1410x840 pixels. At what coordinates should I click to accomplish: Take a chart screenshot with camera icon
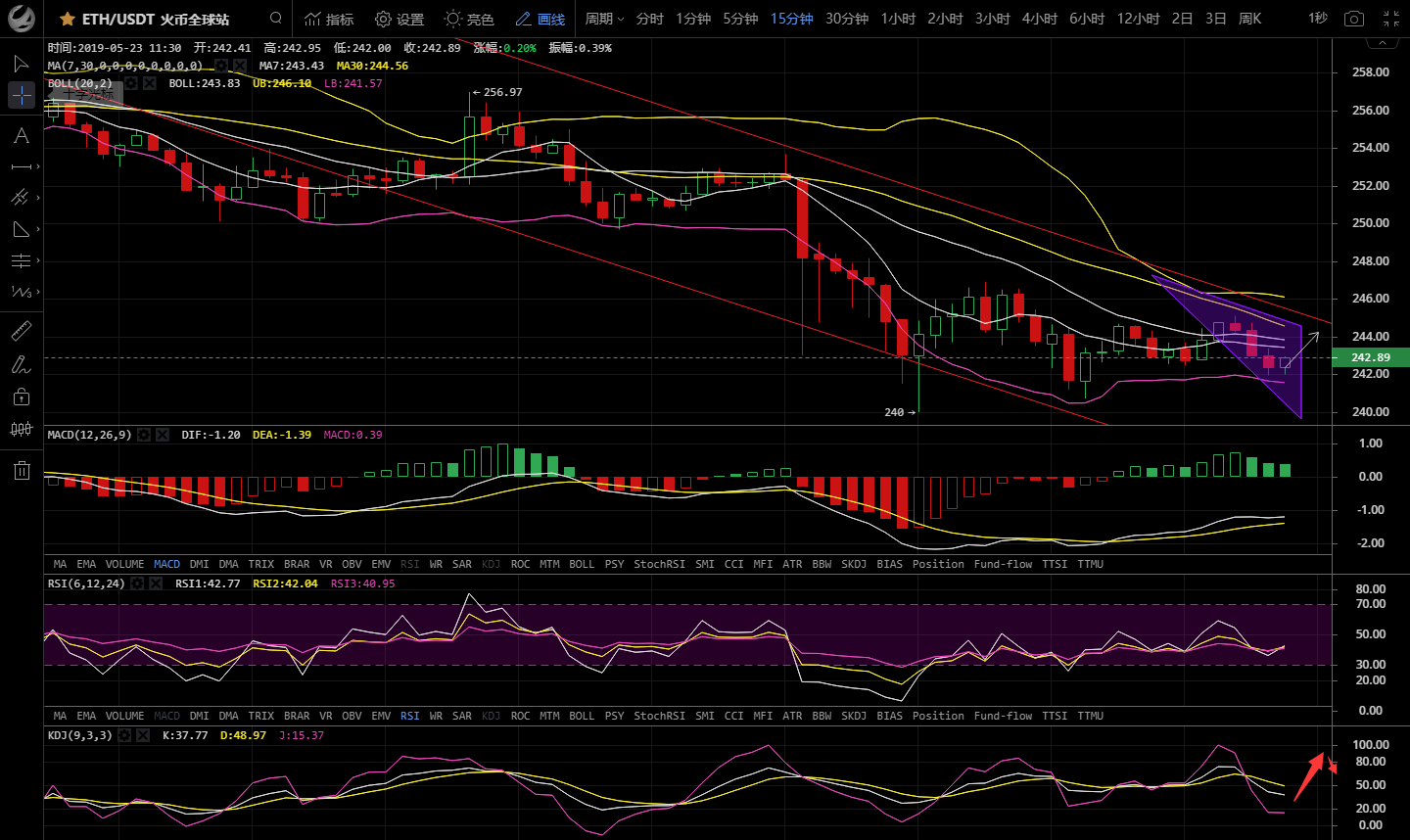pyautogui.click(x=1353, y=20)
